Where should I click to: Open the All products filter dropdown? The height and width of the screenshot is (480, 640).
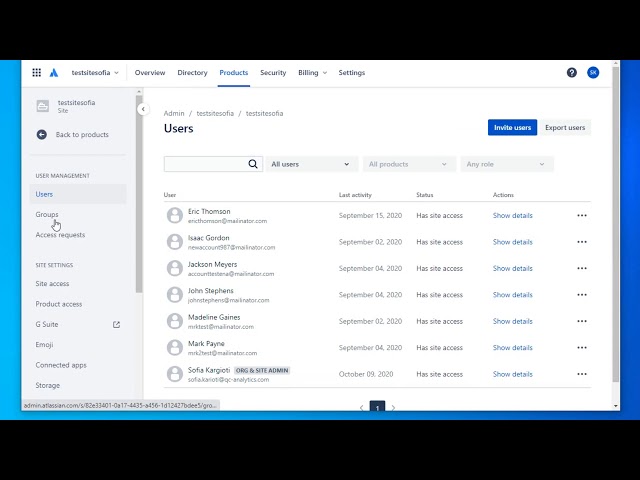(x=409, y=164)
